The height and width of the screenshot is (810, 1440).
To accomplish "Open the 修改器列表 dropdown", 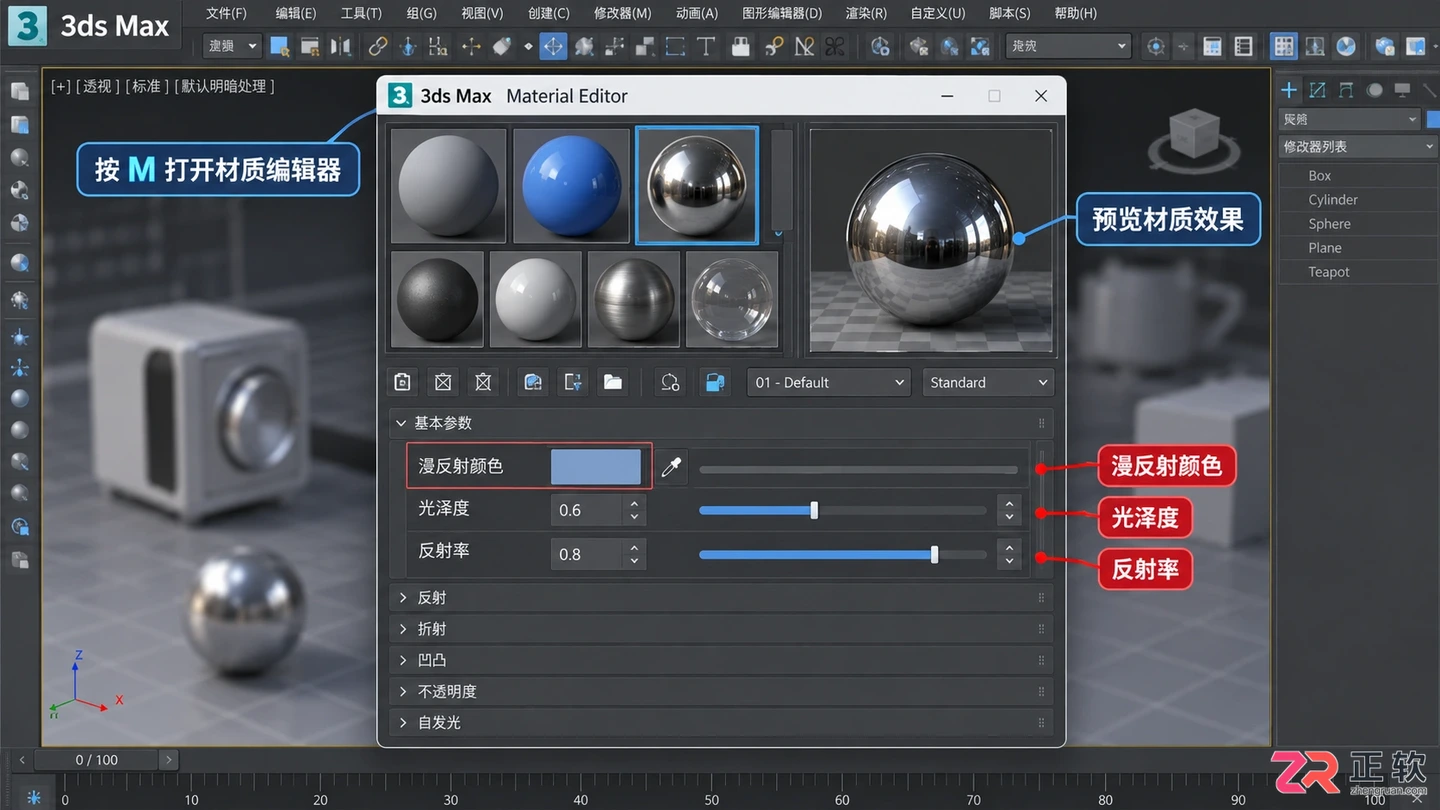I will pos(1358,146).
